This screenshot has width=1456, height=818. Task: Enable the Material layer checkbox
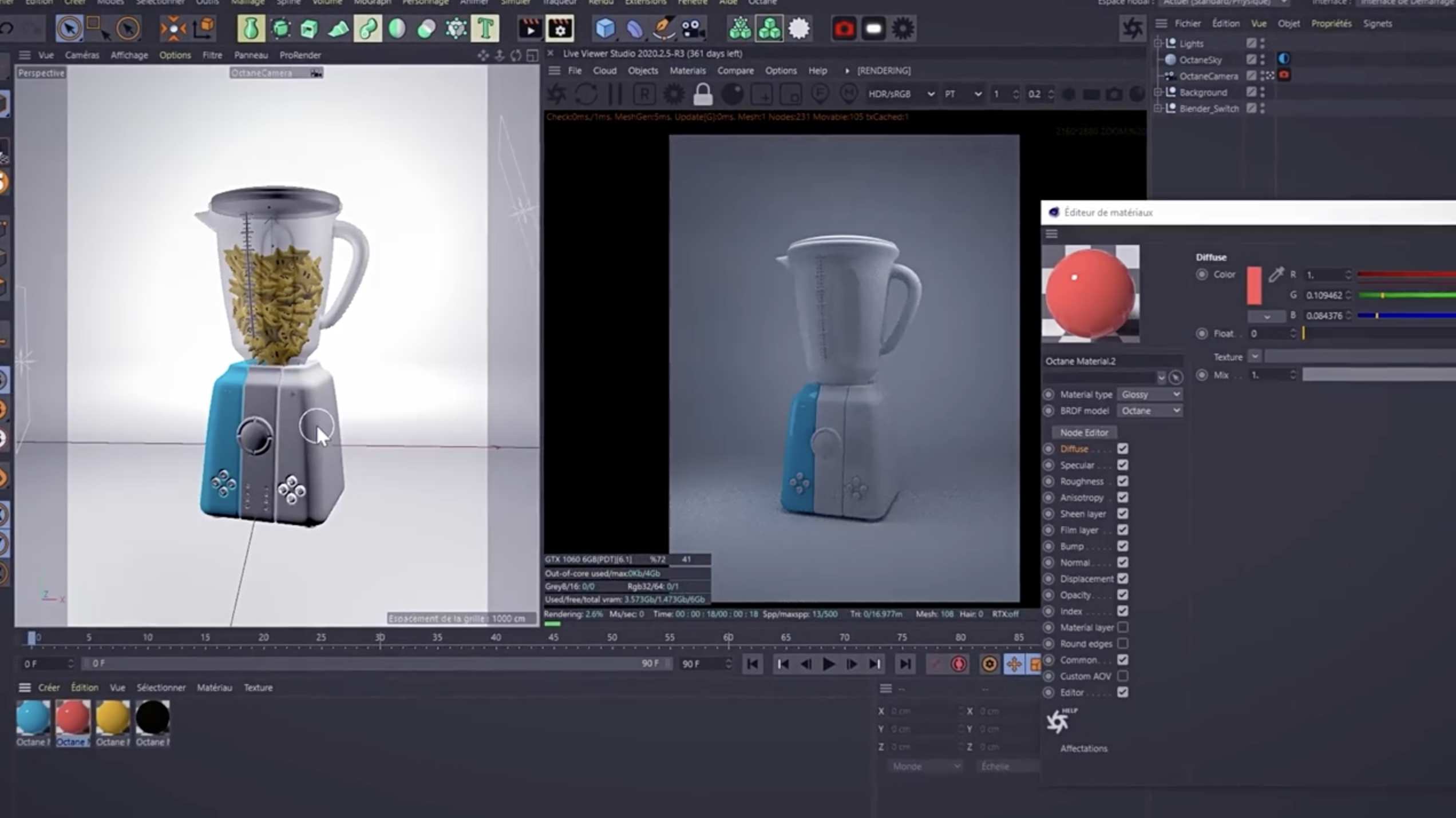pyautogui.click(x=1123, y=628)
